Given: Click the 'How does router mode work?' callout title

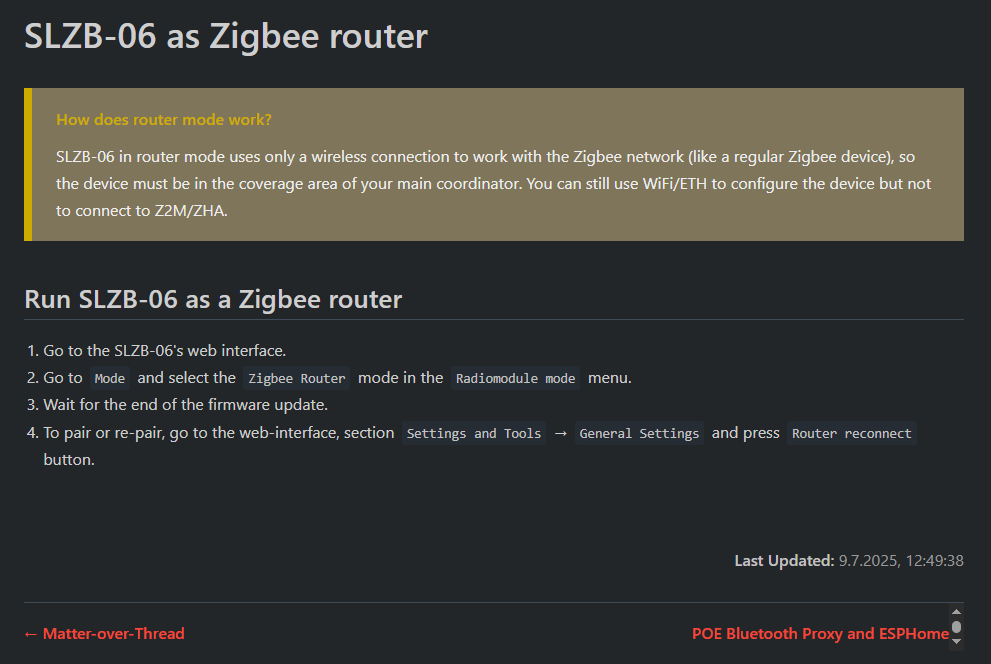Looking at the screenshot, I should [x=164, y=119].
